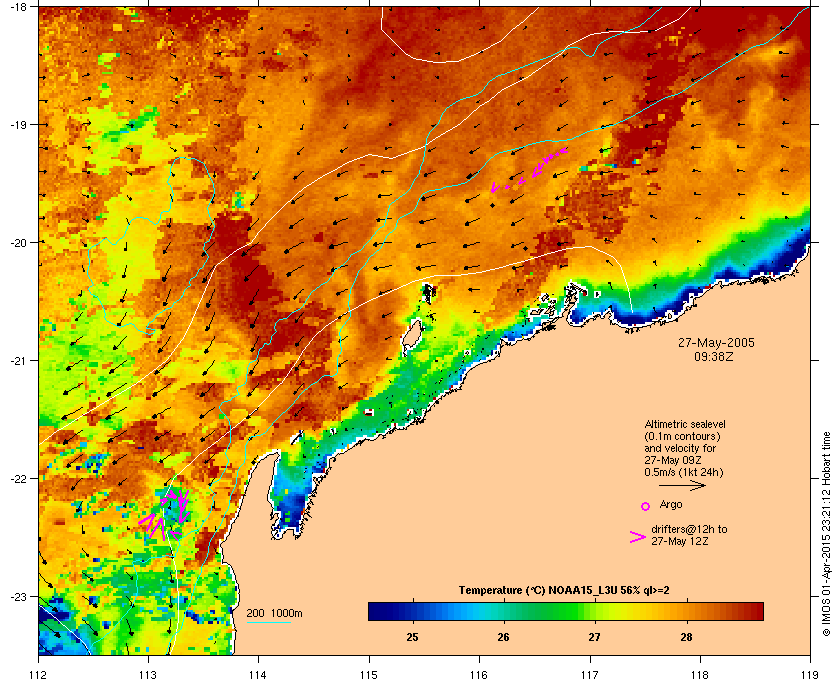Click the longitude axis label 113
Viewport: 840px width, 680px height.
[x=148, y=675]
